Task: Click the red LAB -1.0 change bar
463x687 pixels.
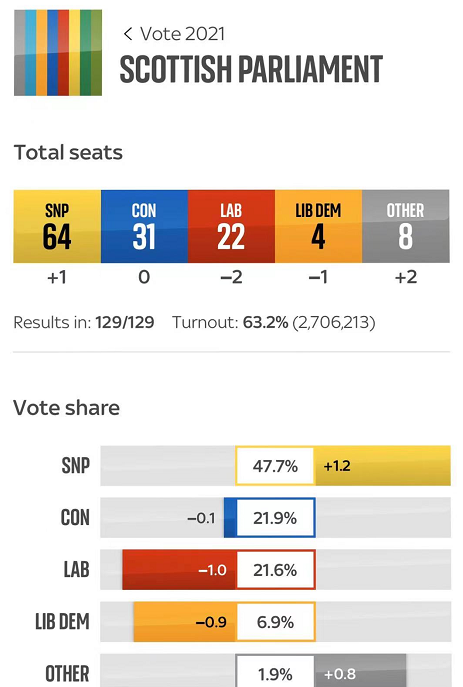Action: coord(179,570)
